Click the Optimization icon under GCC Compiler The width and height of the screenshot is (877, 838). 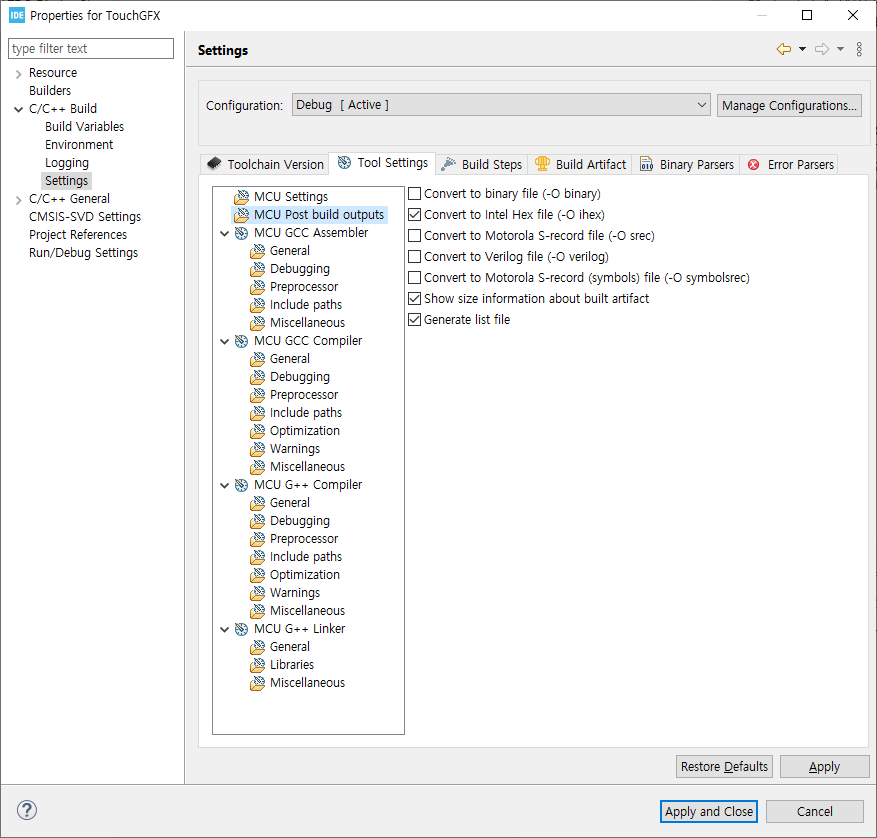[257, 431]
